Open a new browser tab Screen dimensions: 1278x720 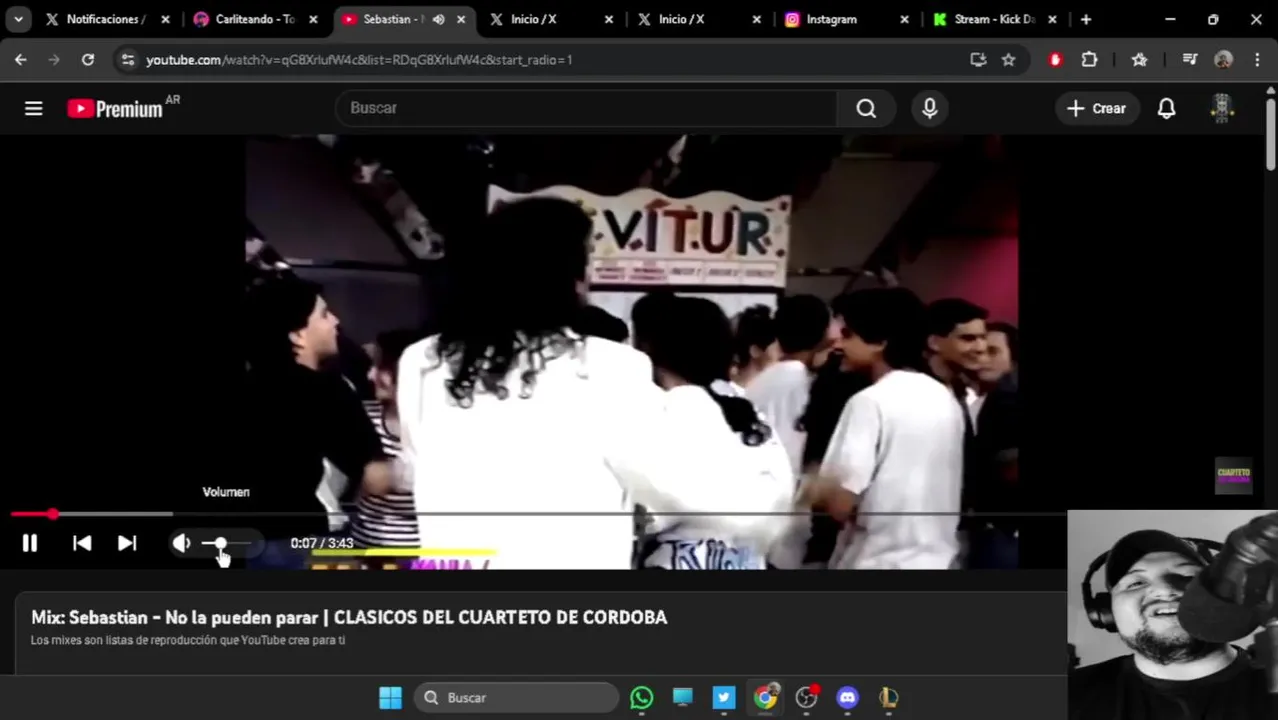[1086, 19]
